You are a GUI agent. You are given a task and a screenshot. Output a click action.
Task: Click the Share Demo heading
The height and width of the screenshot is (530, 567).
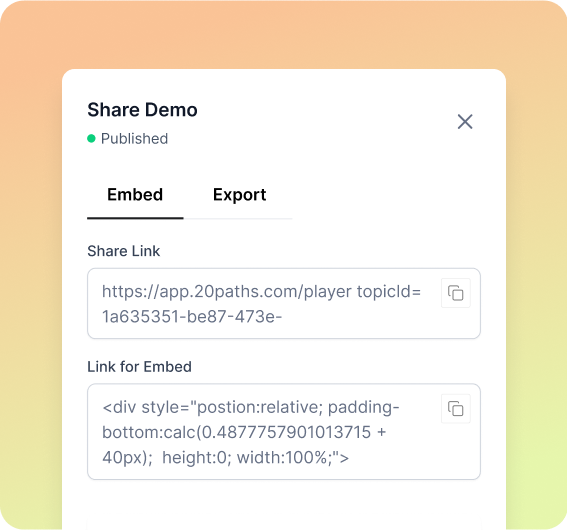click(x=142, y=110)
